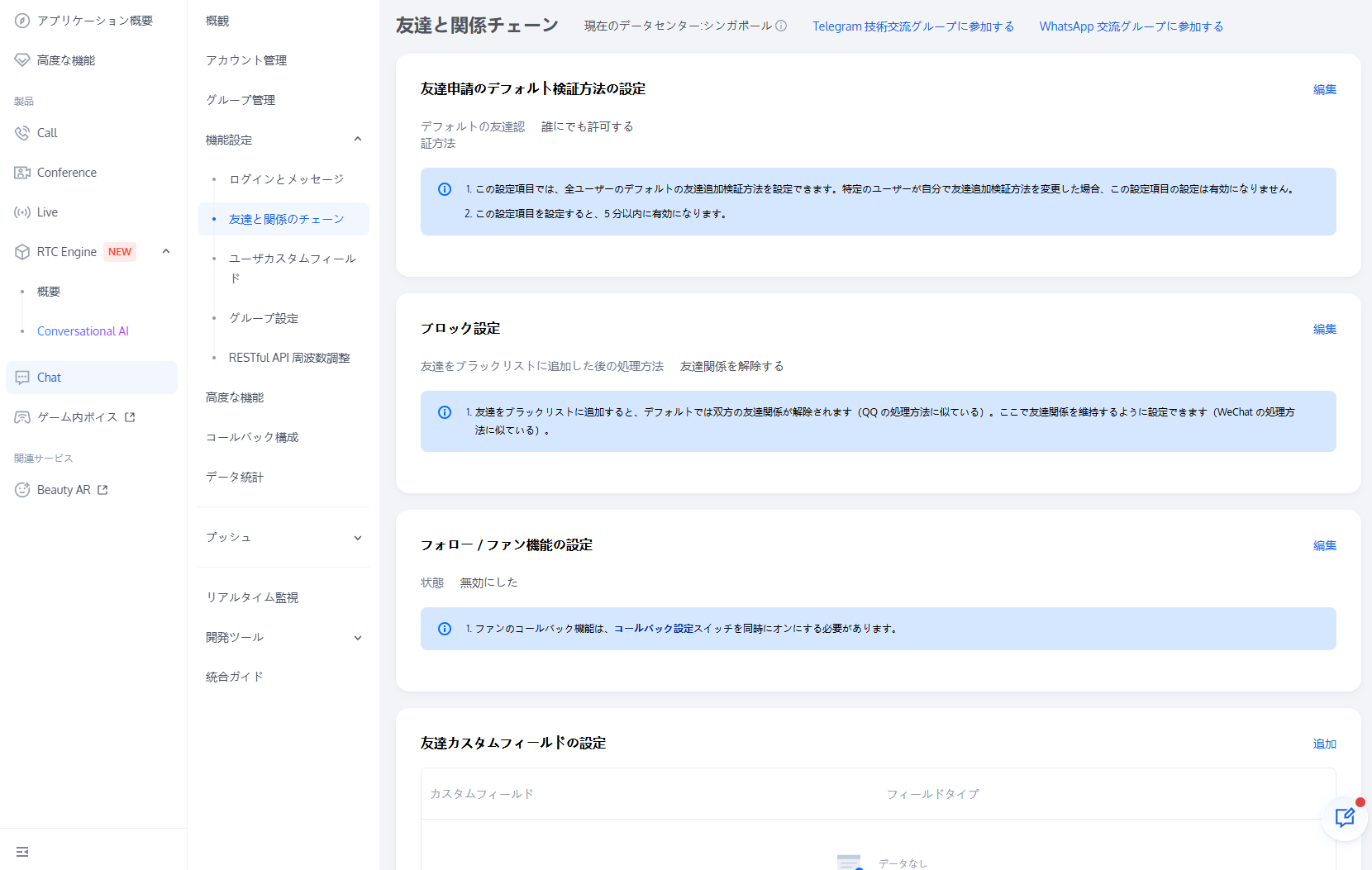
Task: Click the data center info icon
Action: coord(781,26)
